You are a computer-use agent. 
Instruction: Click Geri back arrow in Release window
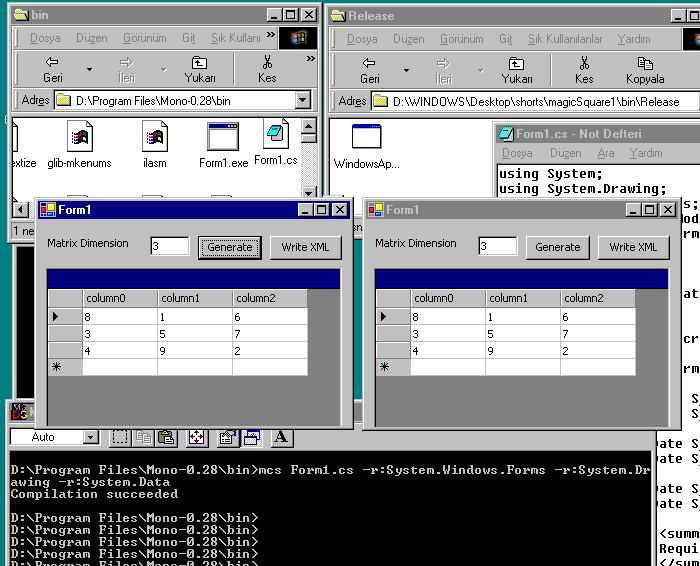pyautogui.click(x=369, y=63)
